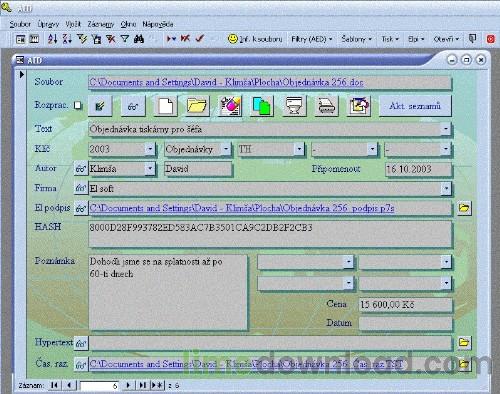Expand the Autor Klimša dropdown
Screen dimensions: 500x394
(150, 168)
